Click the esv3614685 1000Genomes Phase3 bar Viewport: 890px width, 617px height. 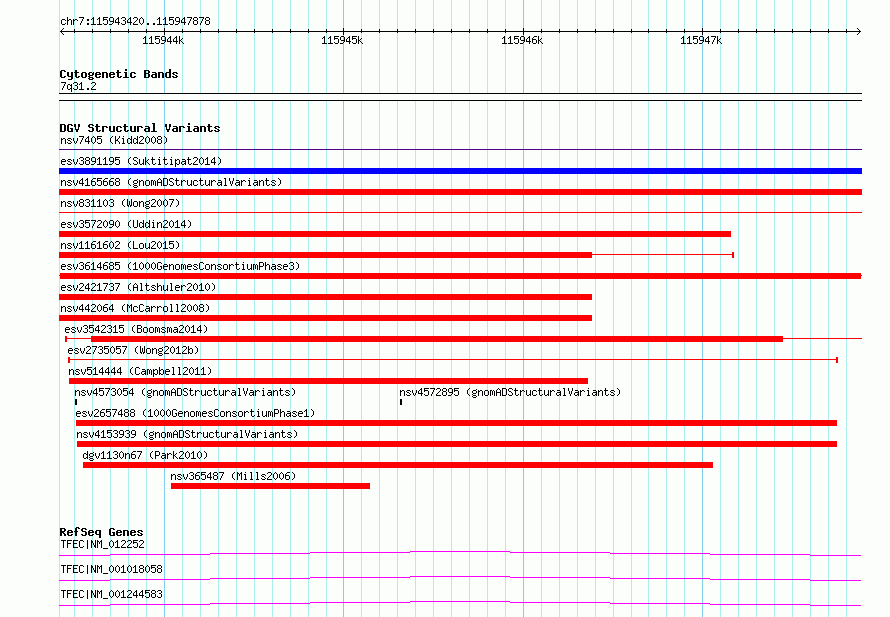click(460, 276)
